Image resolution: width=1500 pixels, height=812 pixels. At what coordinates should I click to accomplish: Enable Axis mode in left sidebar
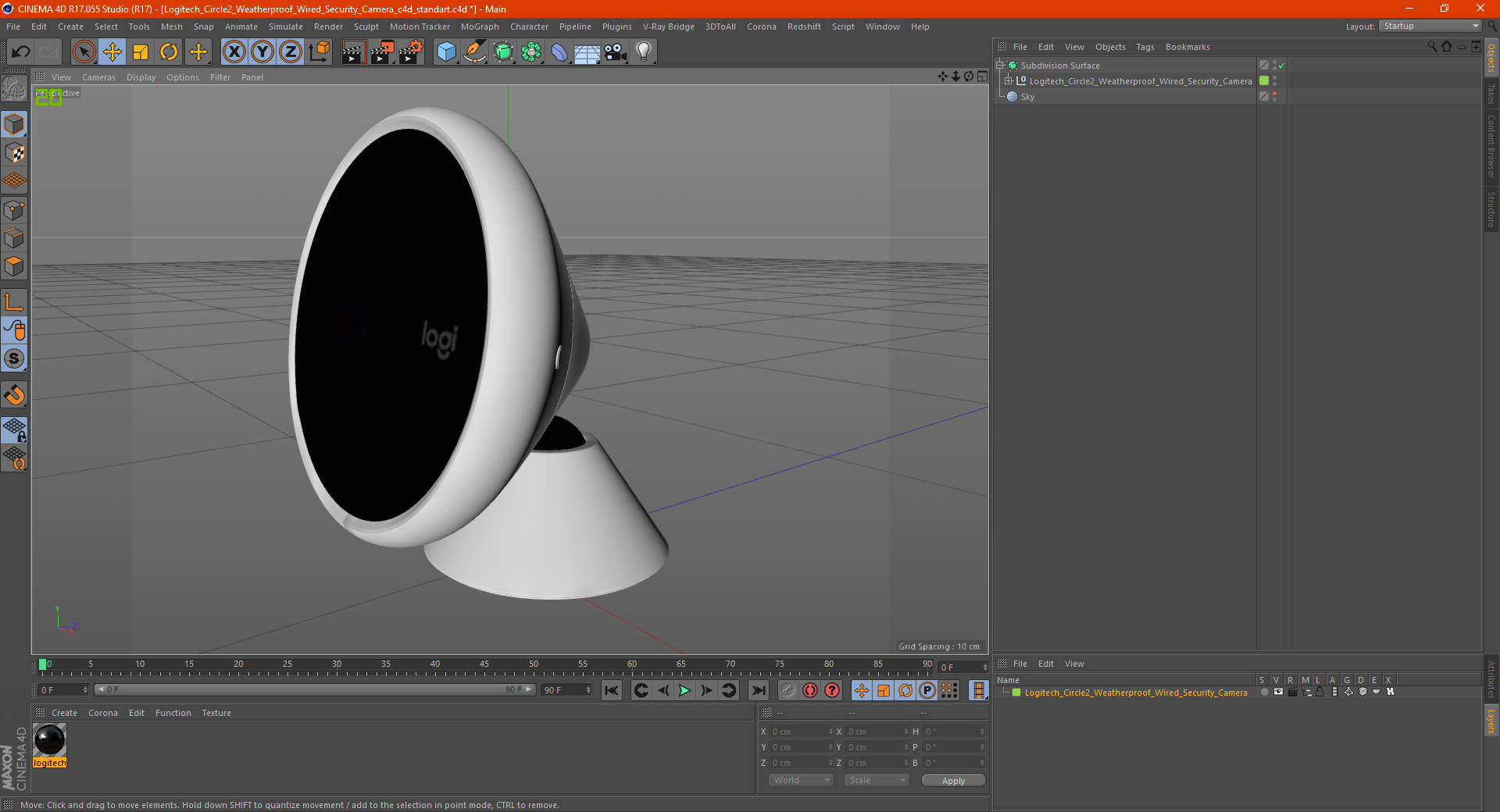pos(14,302)
